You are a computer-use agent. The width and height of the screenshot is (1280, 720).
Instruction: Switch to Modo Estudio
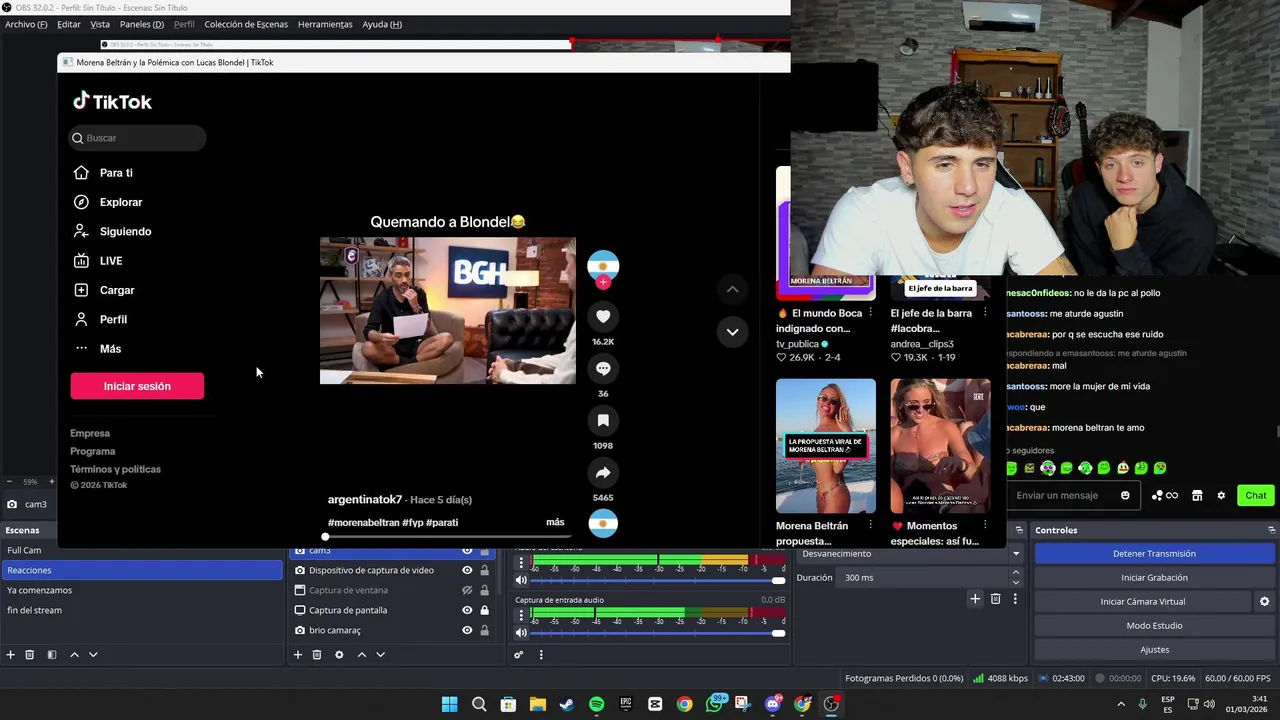click(1154, 626)
